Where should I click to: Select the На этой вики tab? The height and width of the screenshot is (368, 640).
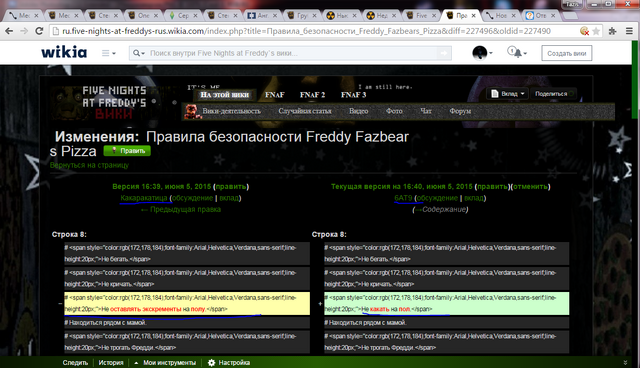[224, 95]
